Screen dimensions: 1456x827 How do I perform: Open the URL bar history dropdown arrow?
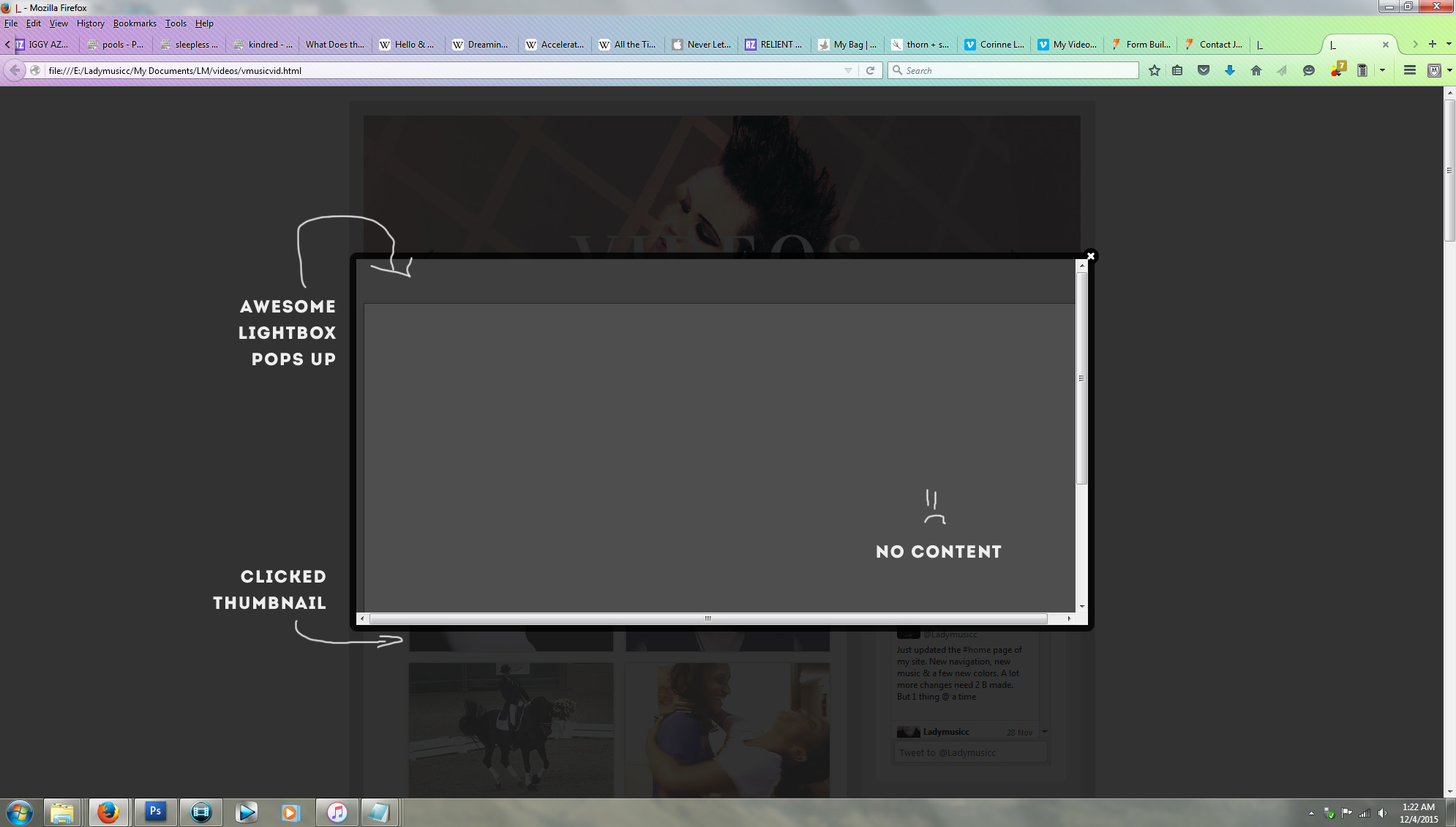[848, 71]
